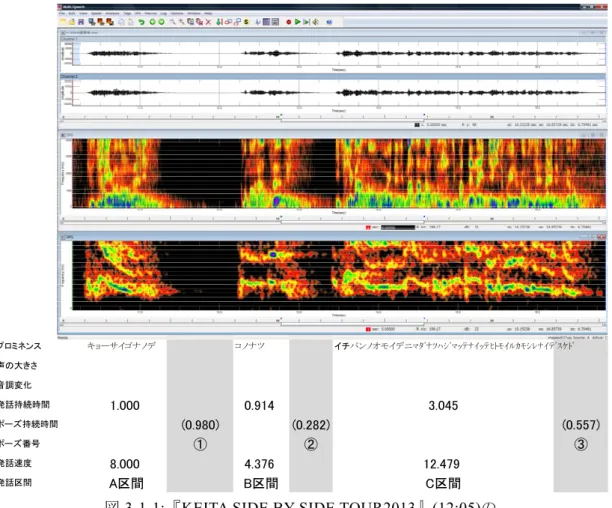The width and height of the screenshot is (612, 508).
Task: Open the File menu
Action: coord(62,13)
